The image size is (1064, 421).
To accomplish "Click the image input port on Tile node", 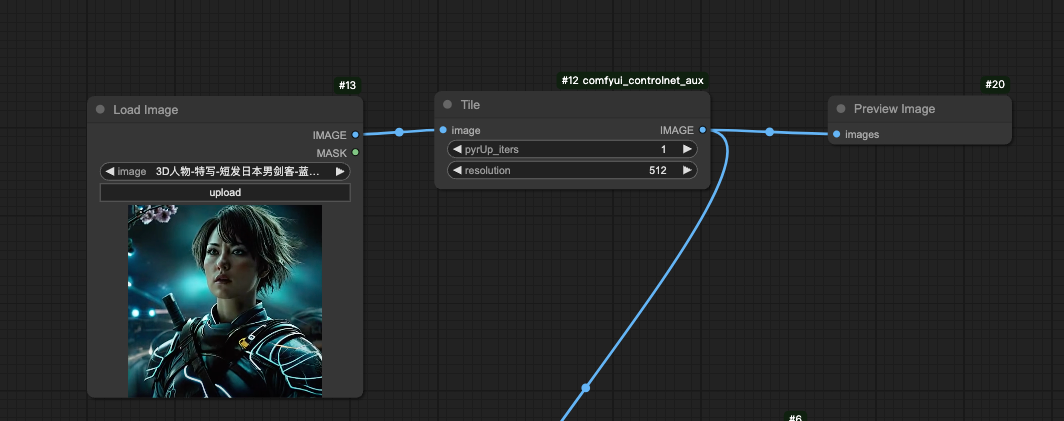I will click(443, 130).
